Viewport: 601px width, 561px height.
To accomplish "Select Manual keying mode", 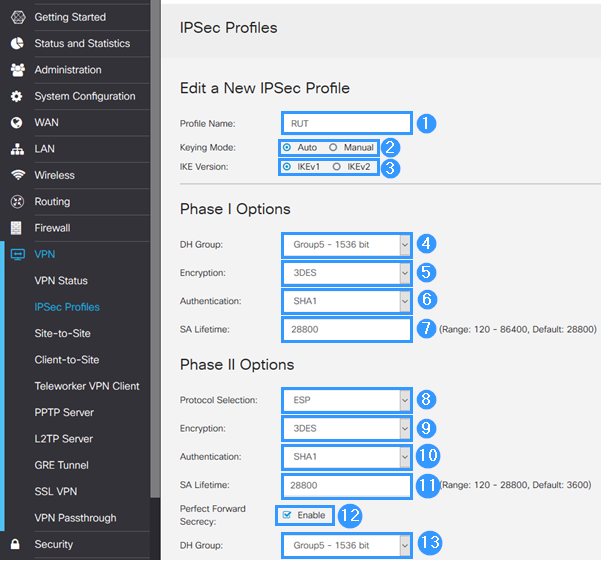I will click(x=333, y=147).
